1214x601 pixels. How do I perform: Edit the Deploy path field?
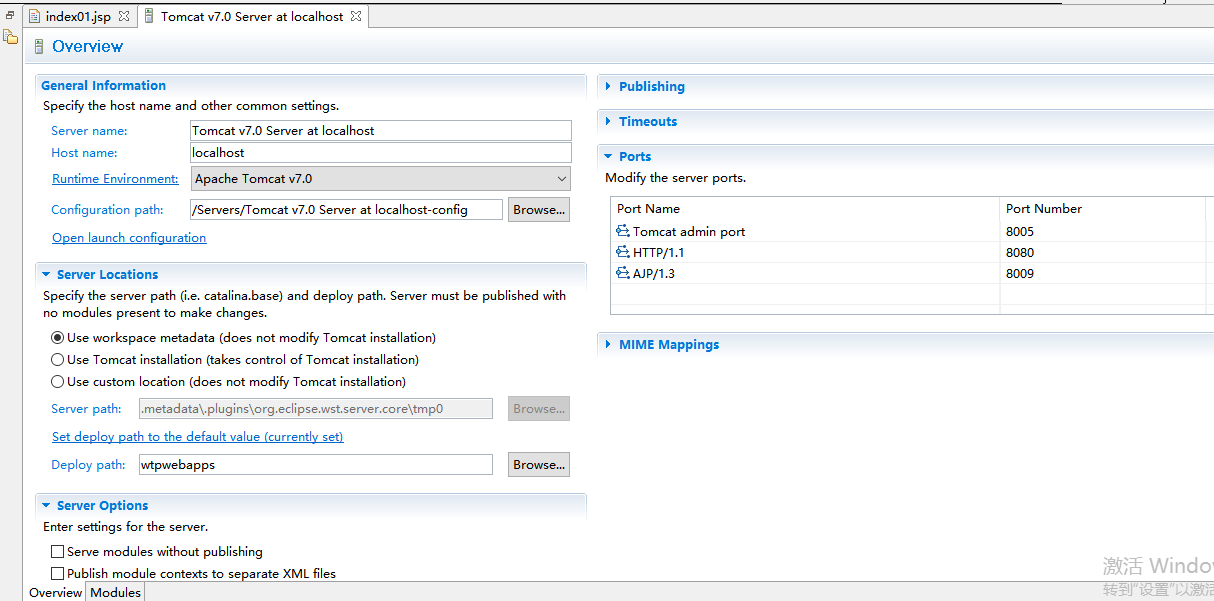point(316,465)
